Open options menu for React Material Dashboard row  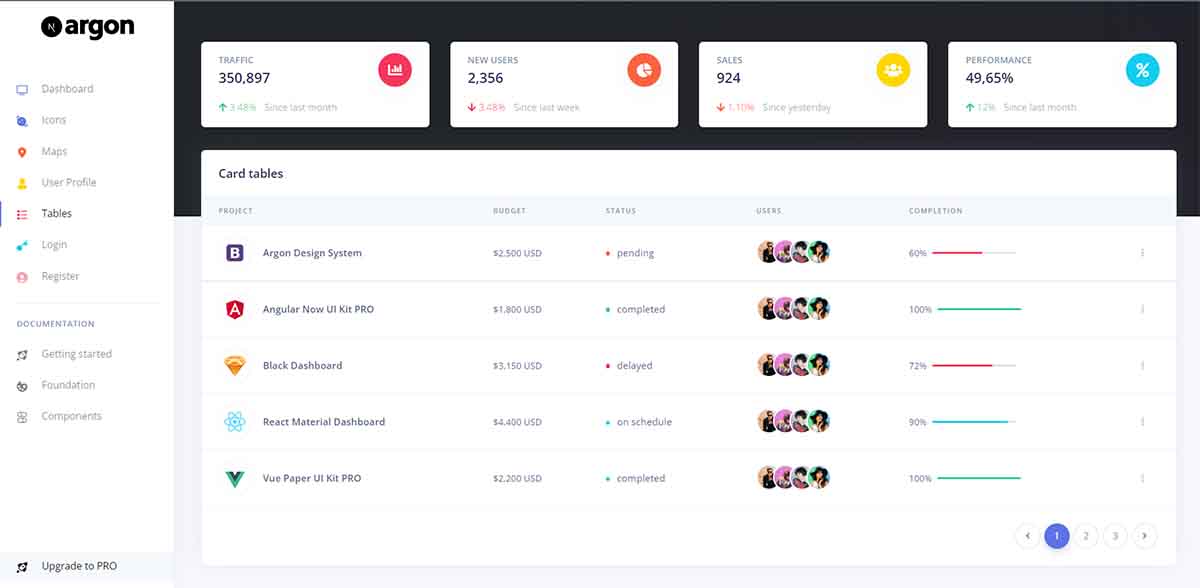click(x=1142, y=422)
